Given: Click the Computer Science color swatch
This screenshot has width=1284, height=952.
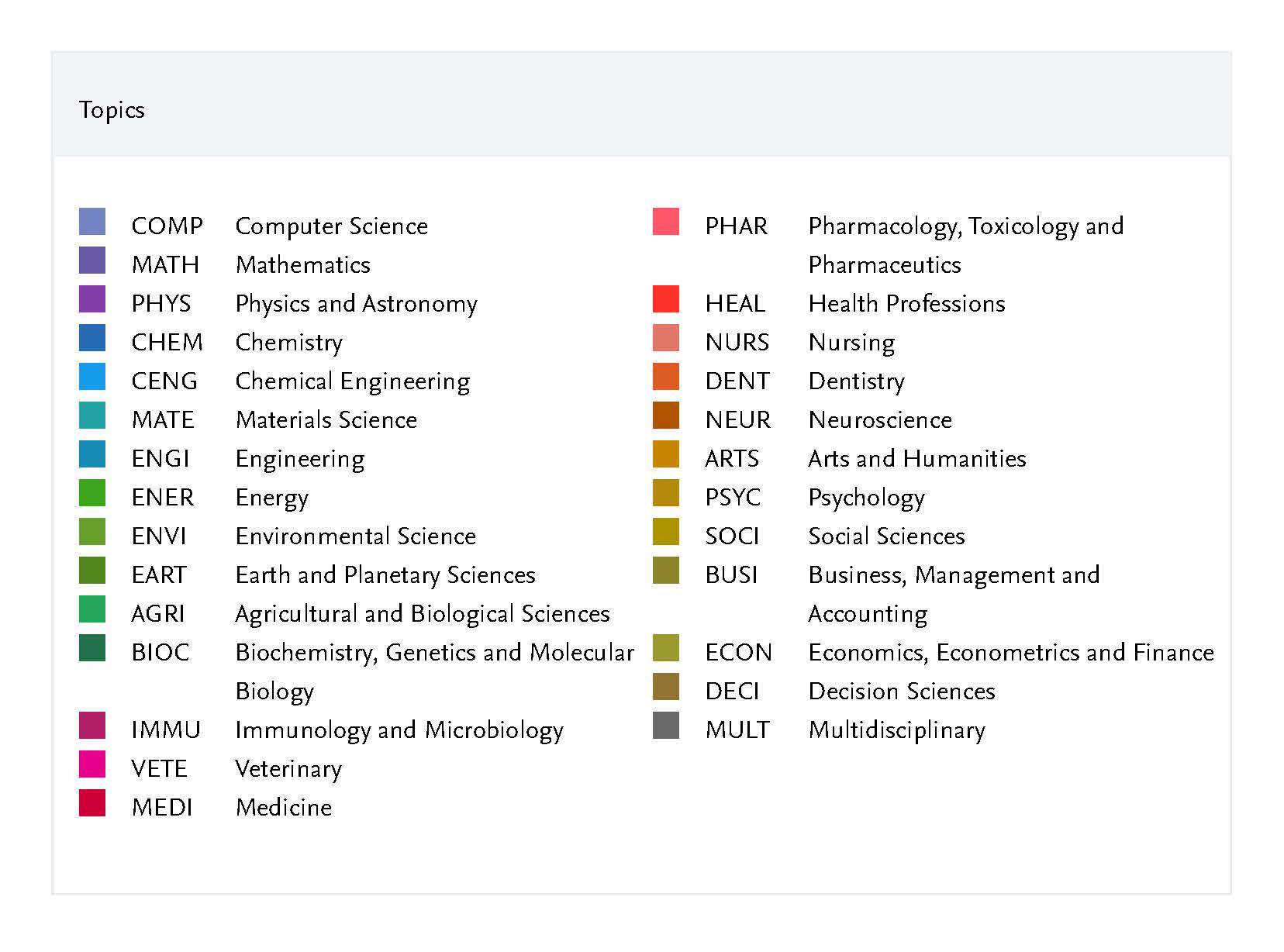Looking at the screenshot, I should pos(92,222).
